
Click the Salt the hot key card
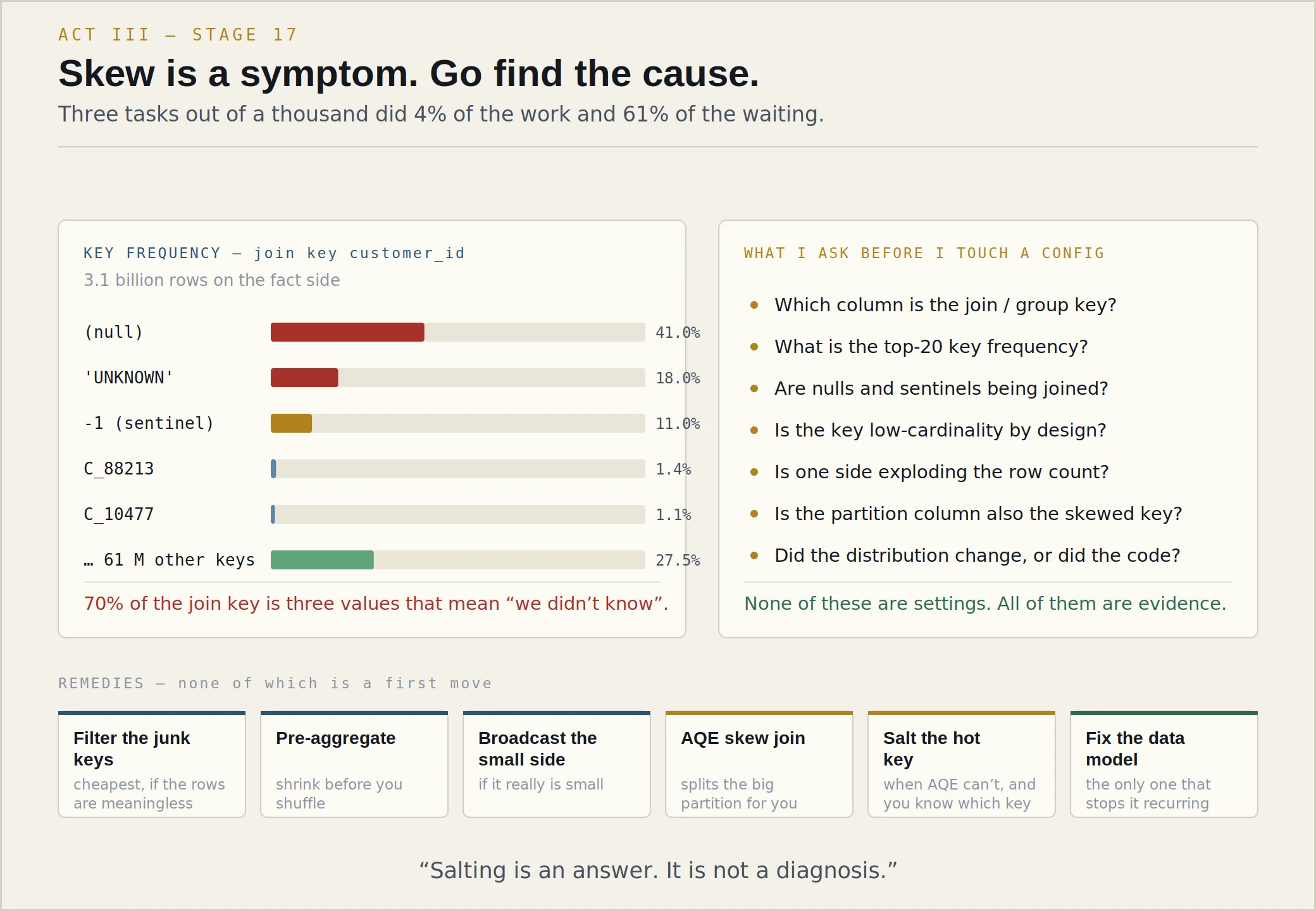pyautogui.click(x=962, y=764)
